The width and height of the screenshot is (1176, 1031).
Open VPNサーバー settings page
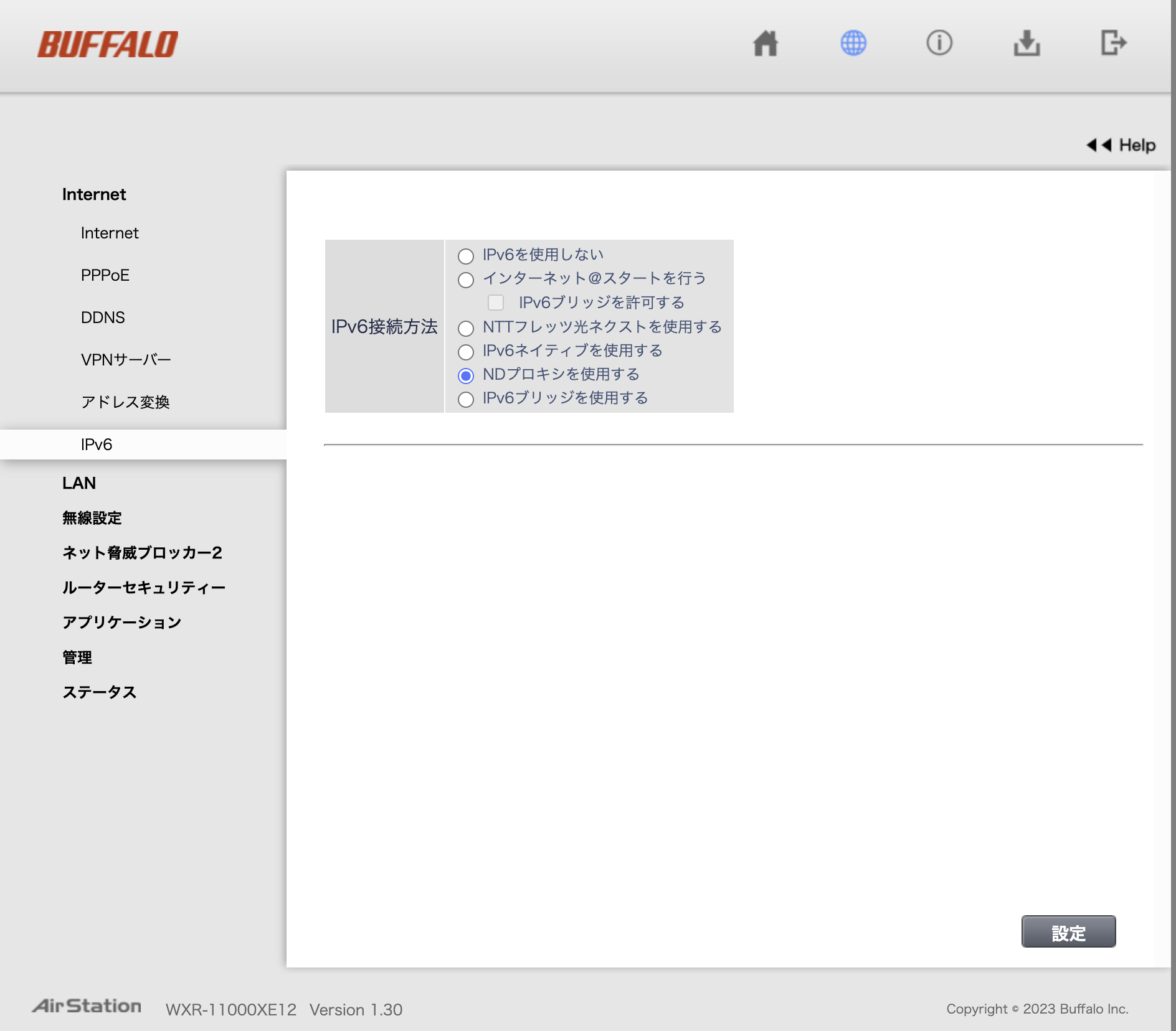click(x=126, y=360)
